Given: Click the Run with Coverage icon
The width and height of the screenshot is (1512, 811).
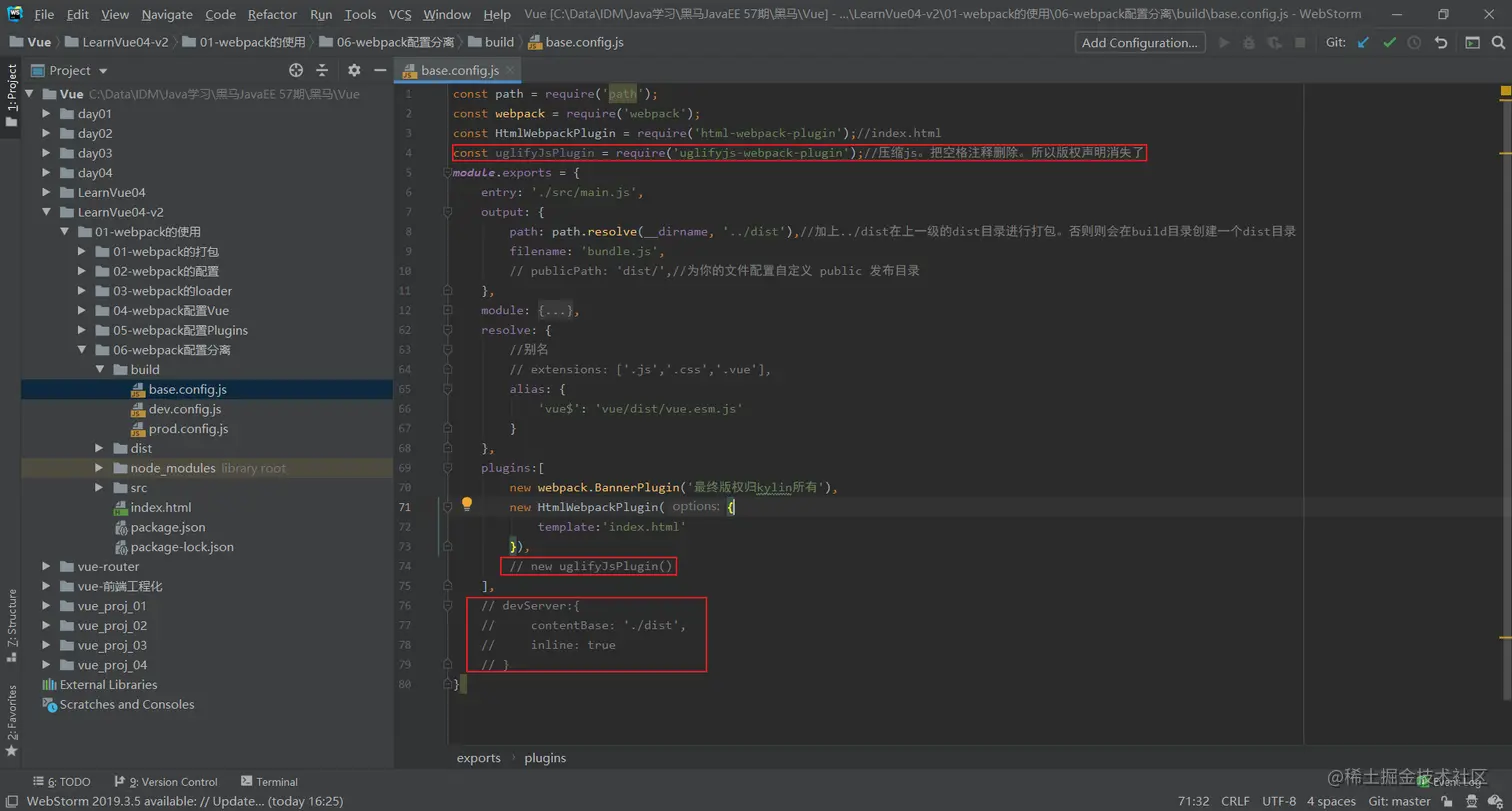Looking at the screenshot, I should pos(1275,43).
